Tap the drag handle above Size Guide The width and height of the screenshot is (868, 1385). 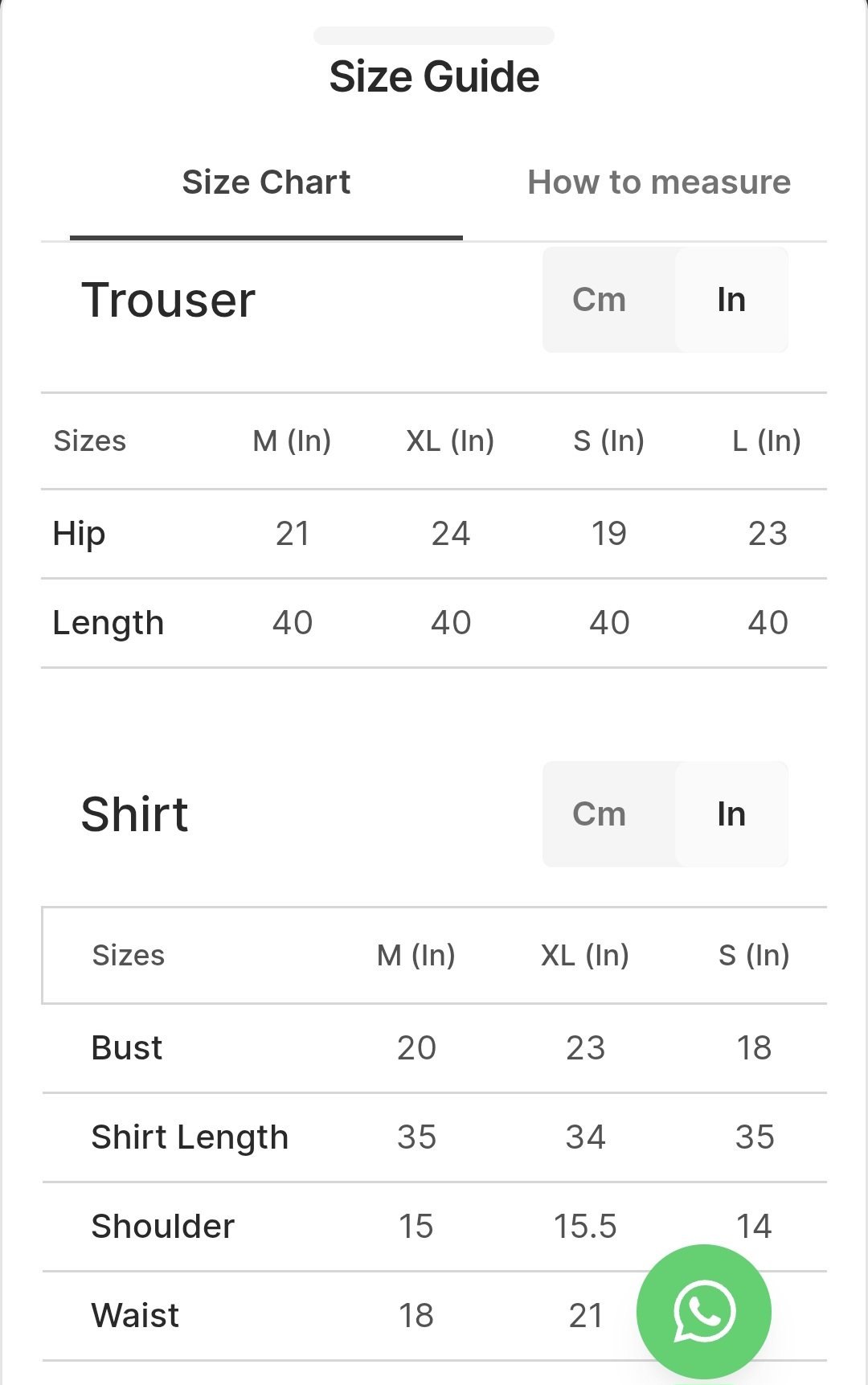tap(434, 36)
